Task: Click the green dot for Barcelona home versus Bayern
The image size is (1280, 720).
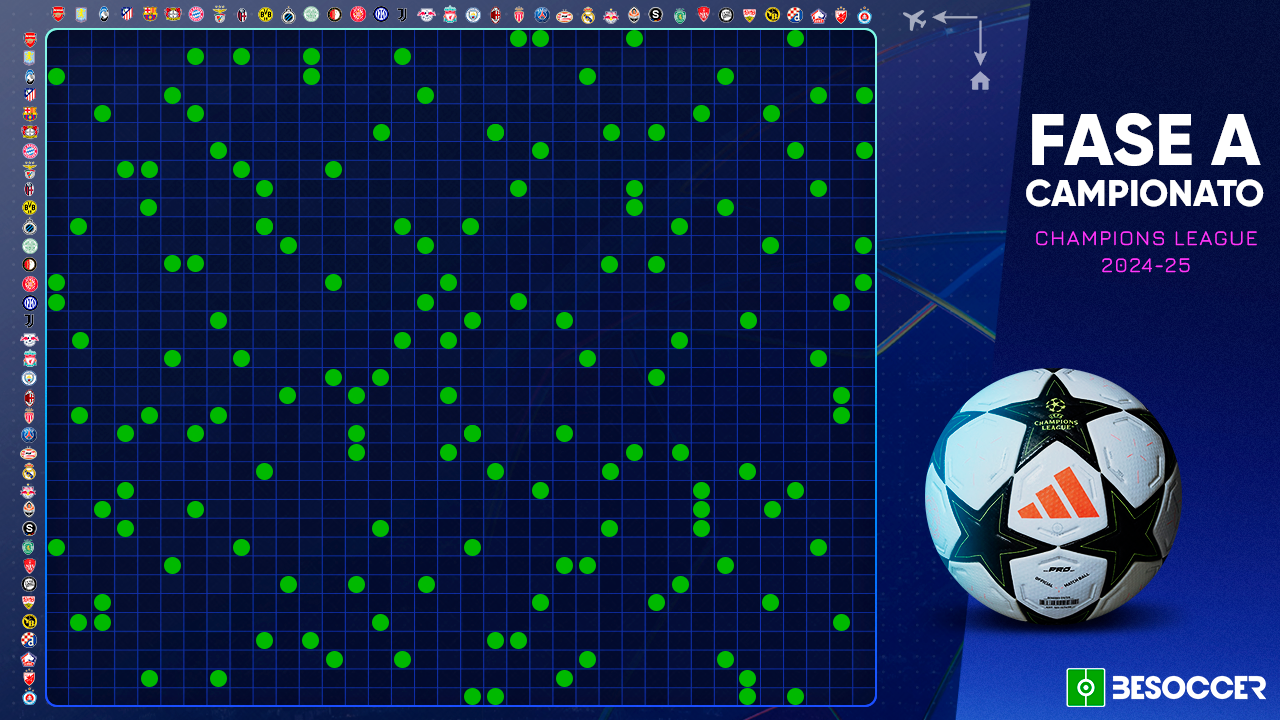Action: [196, 114]
